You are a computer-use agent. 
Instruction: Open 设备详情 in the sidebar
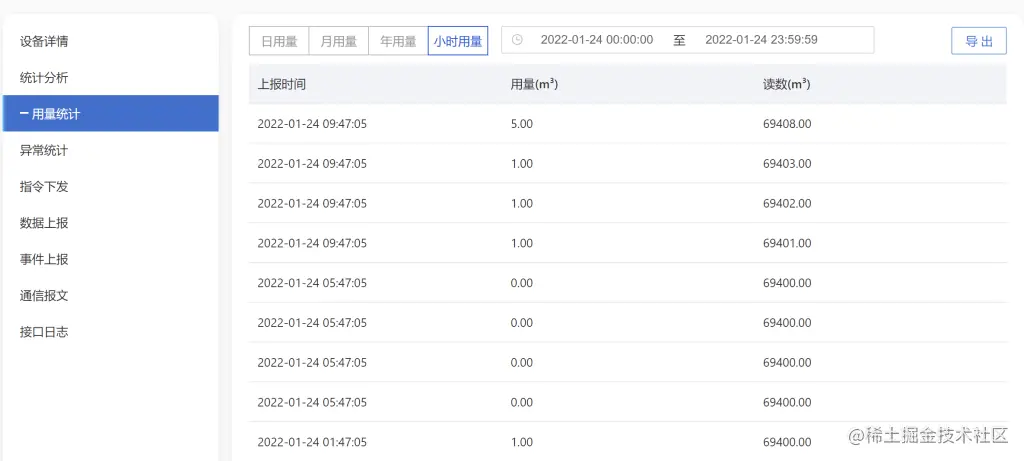[44, 42]
